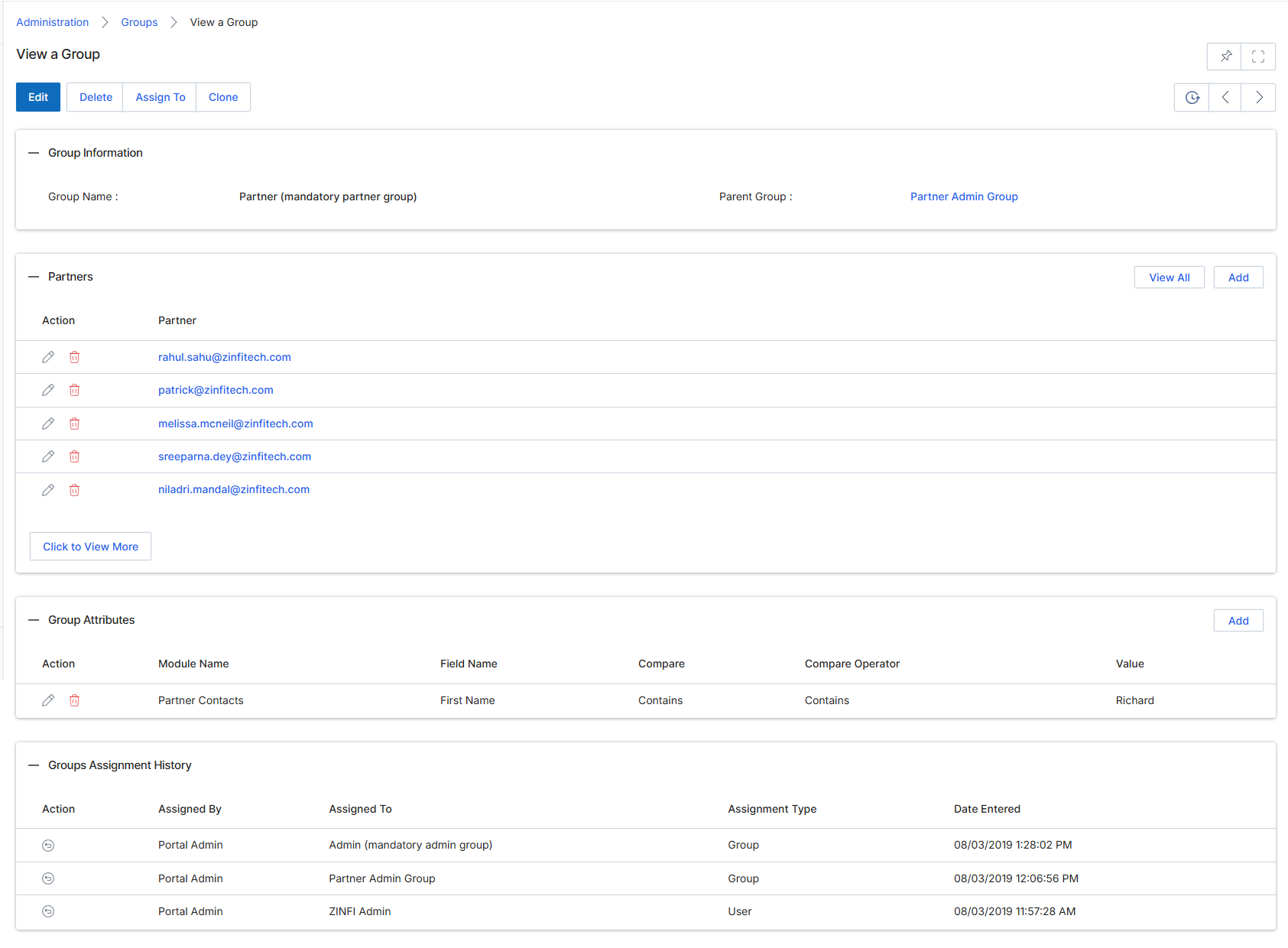Collapse the Partners section
Screen dimensions: 1288x948
[x=34, y=277]
